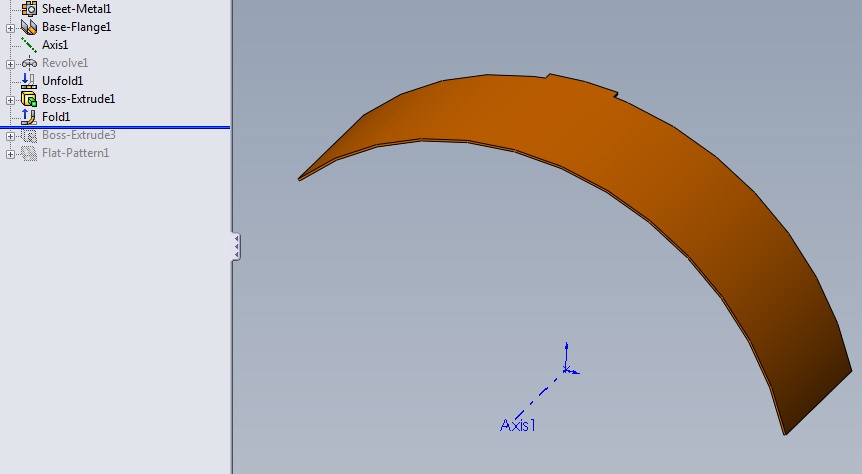Click the Base-Flange1 feature icon
Viewport: 862px width, 474px height.
click(29, 27)
